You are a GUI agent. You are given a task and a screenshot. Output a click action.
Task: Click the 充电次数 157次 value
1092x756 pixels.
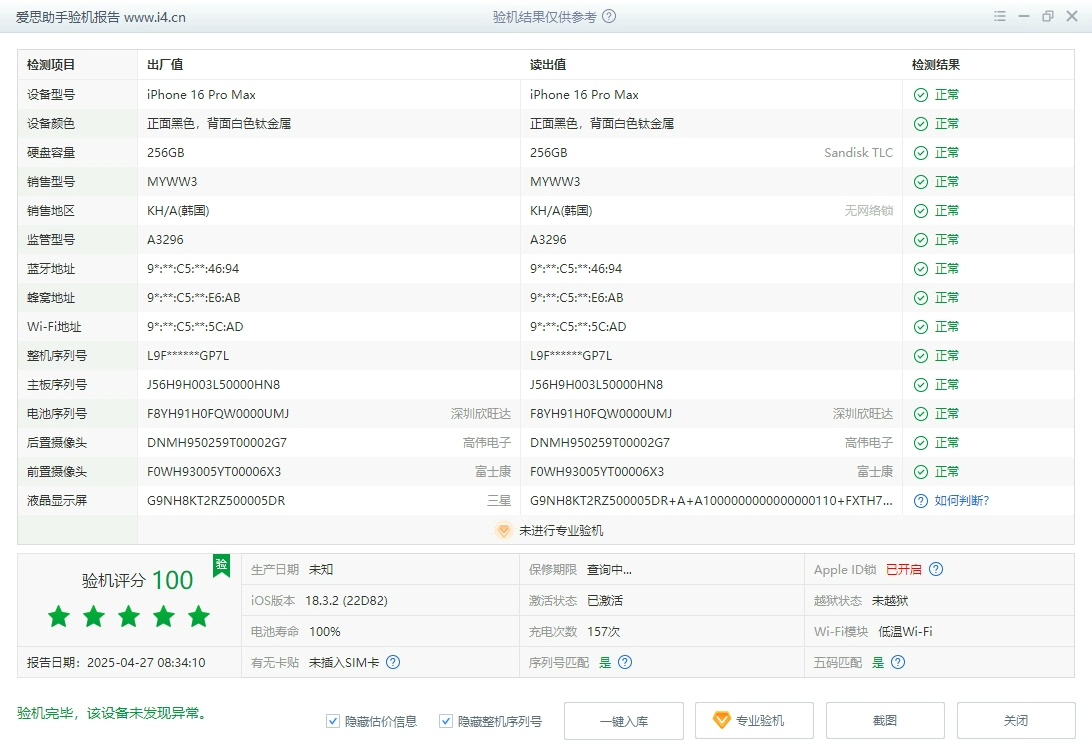pos(604,631)
